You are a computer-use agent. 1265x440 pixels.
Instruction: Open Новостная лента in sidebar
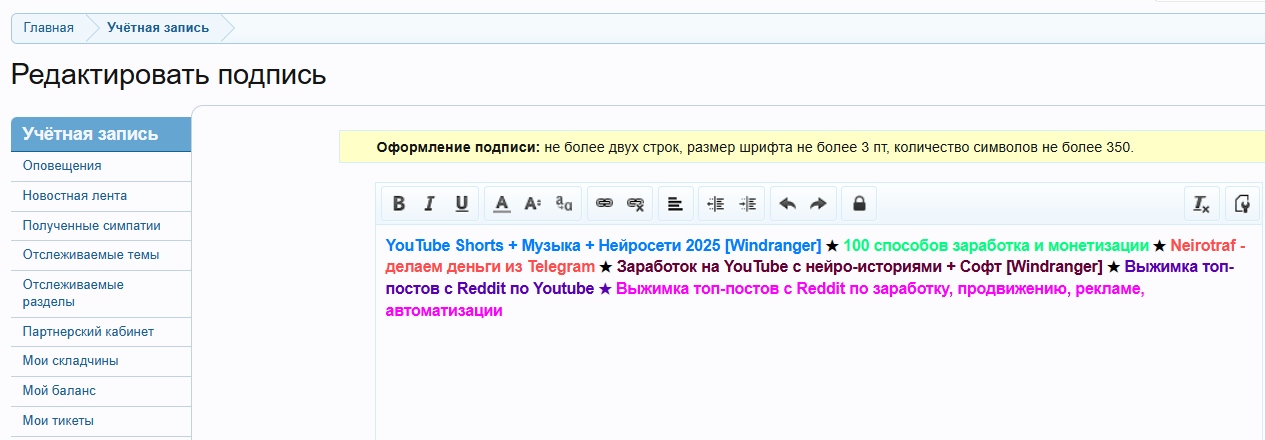101,196
